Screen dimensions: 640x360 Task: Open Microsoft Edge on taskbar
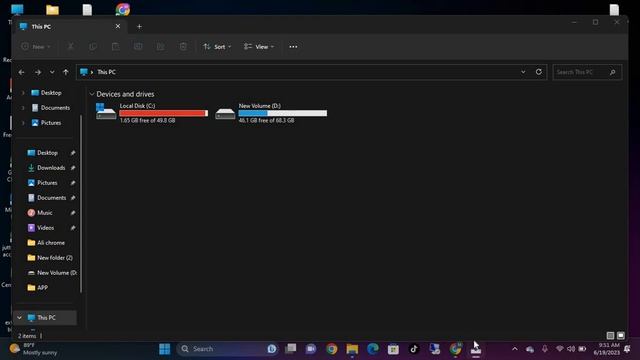point(373,349)
